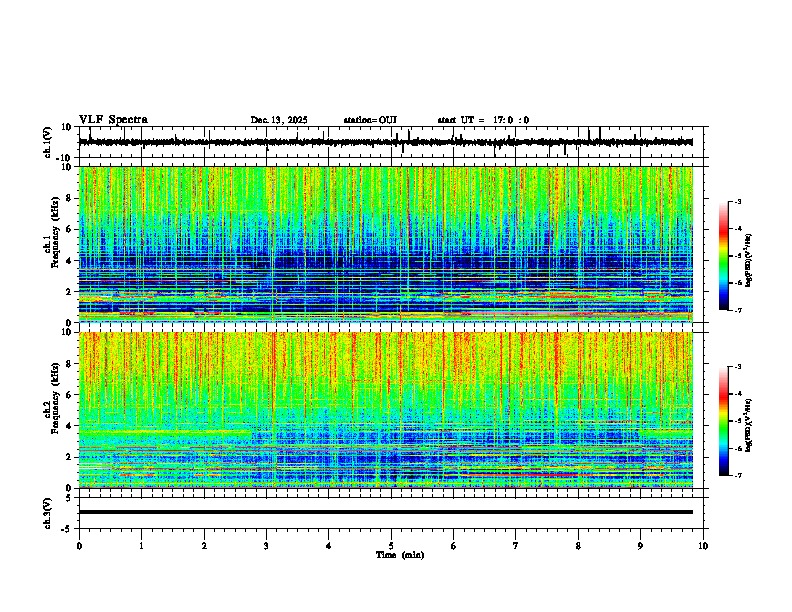
Task: Click the "9" tick on Time axis
Action: tap(640, 546)
